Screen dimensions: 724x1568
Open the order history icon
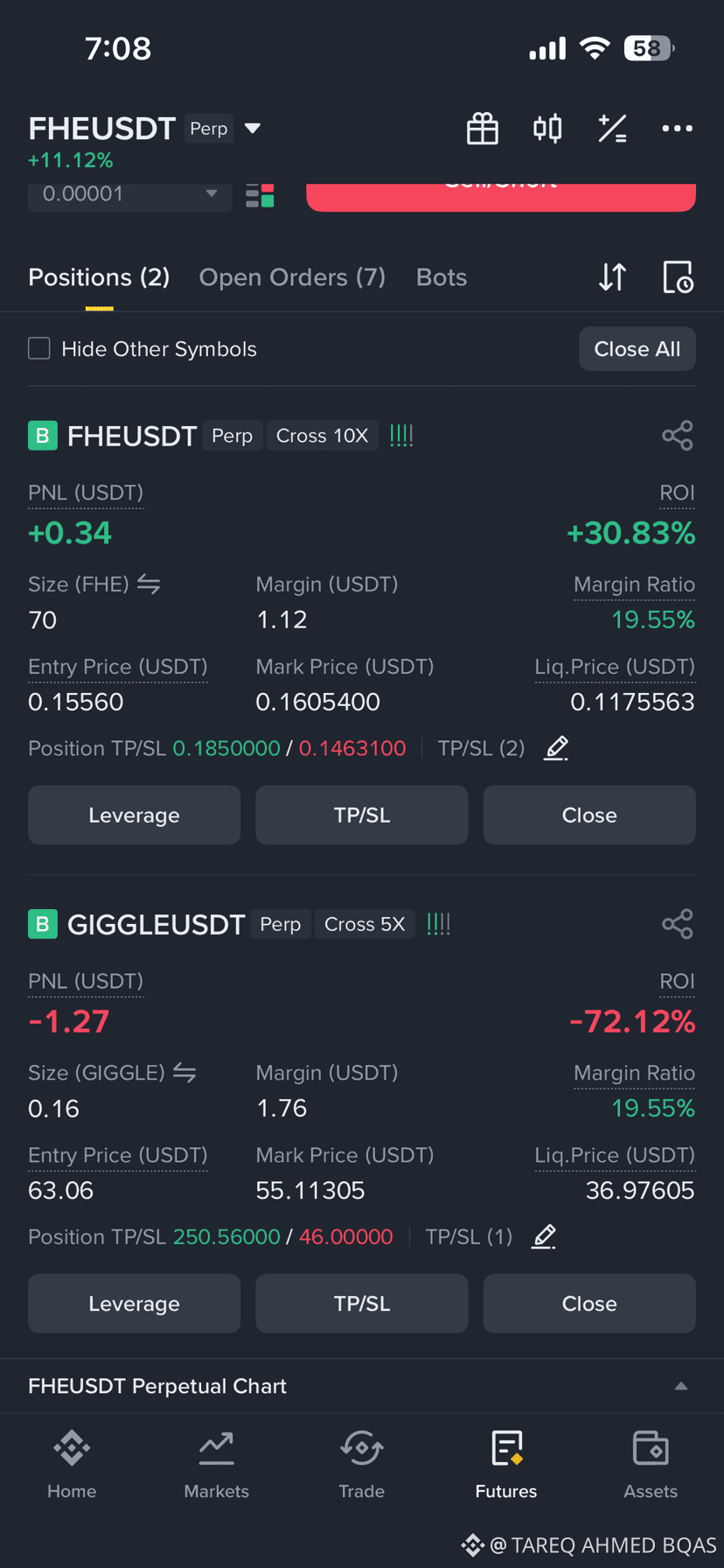[x=678, y=277]
